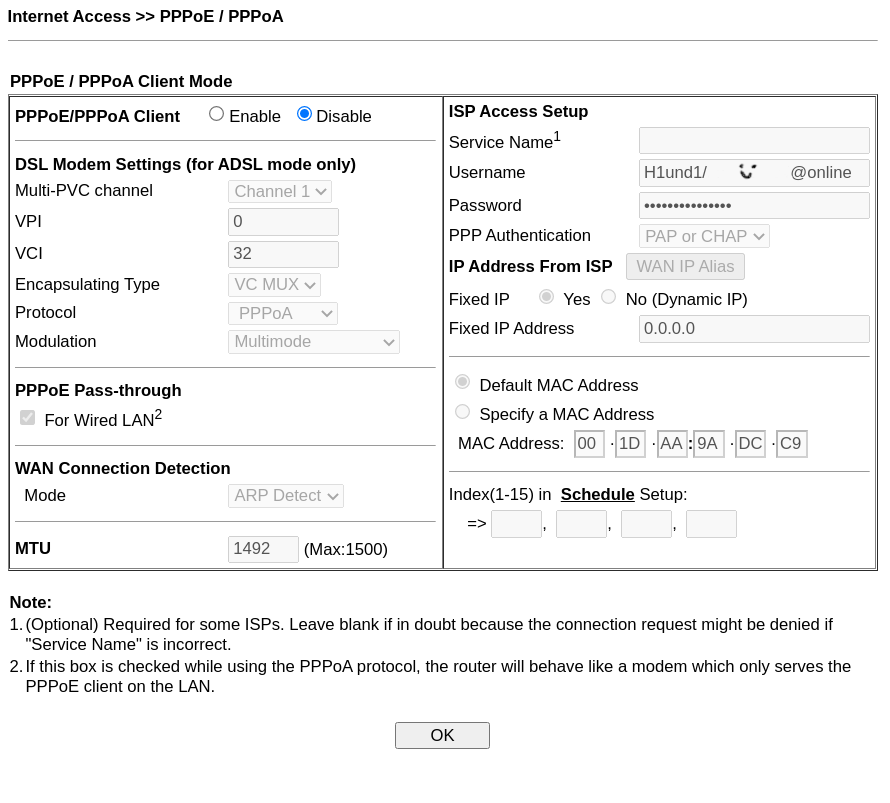Click the OK button

click(442, 735)
